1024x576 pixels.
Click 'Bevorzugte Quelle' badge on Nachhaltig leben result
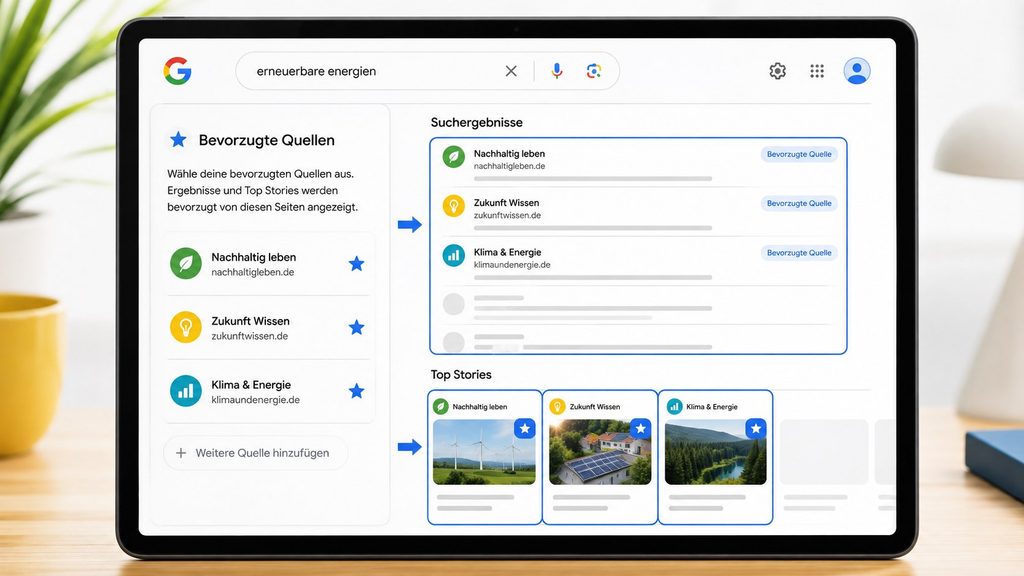coord(799,154)
